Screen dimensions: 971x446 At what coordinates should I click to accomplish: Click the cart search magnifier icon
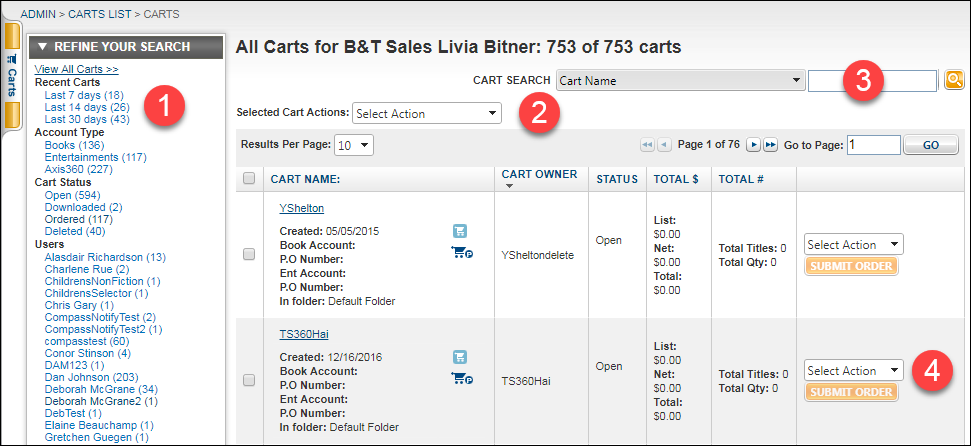tap(954, 80)
